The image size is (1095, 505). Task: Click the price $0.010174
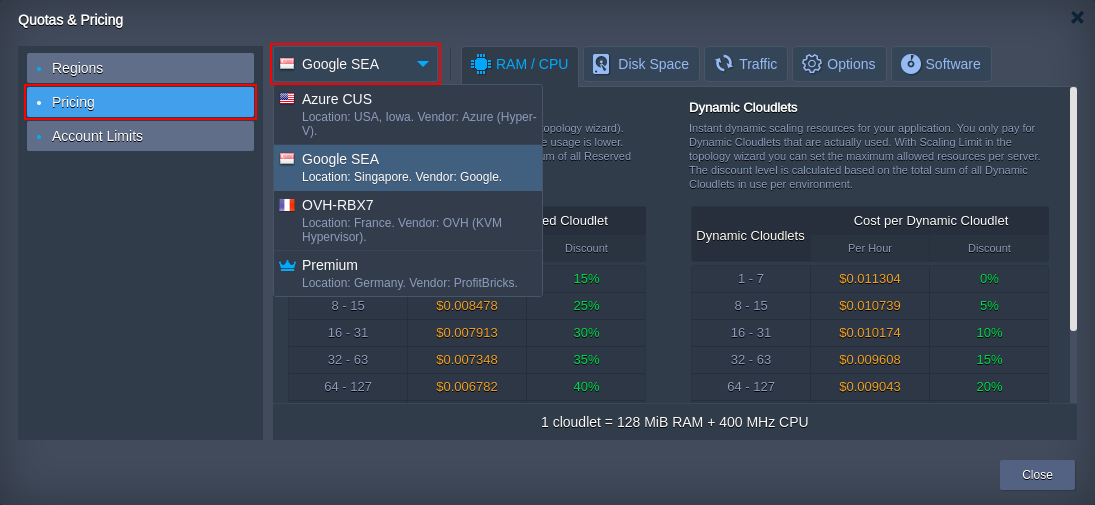point(870,332)
